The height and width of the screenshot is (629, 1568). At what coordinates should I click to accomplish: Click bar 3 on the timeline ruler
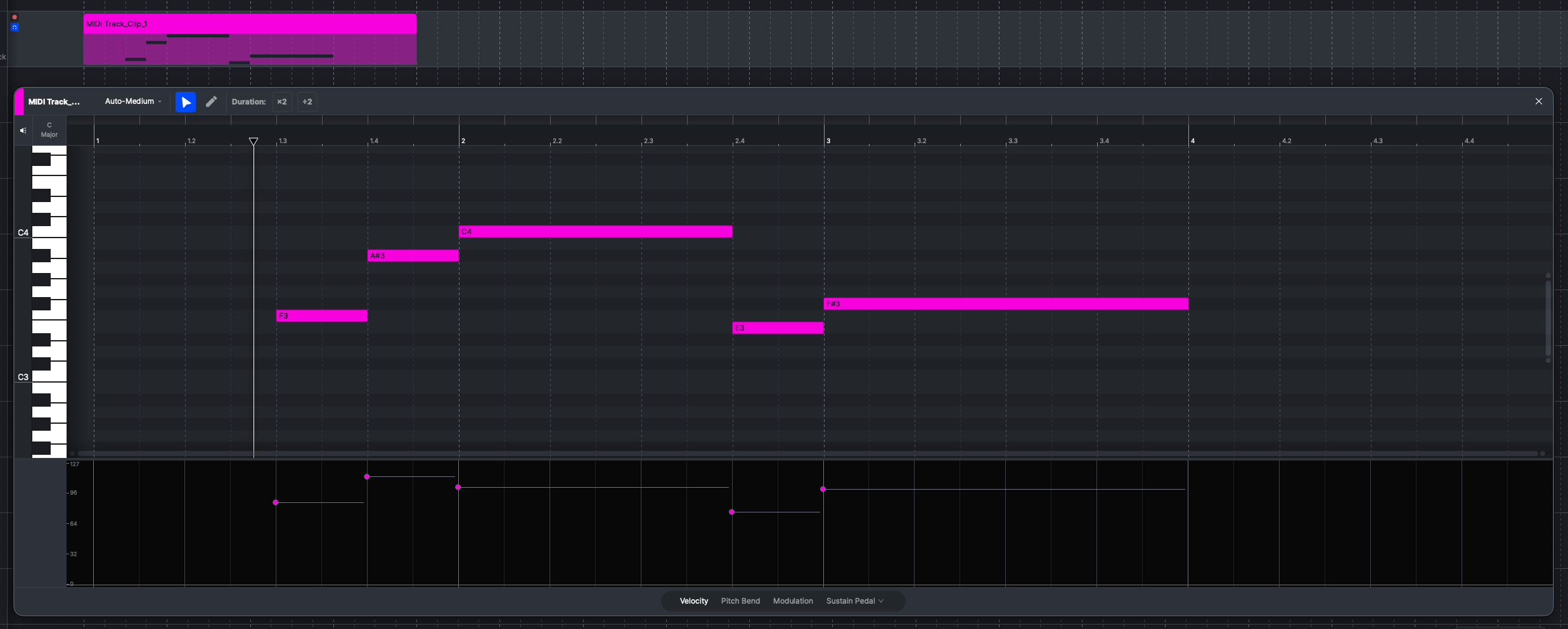click(828, 141)
